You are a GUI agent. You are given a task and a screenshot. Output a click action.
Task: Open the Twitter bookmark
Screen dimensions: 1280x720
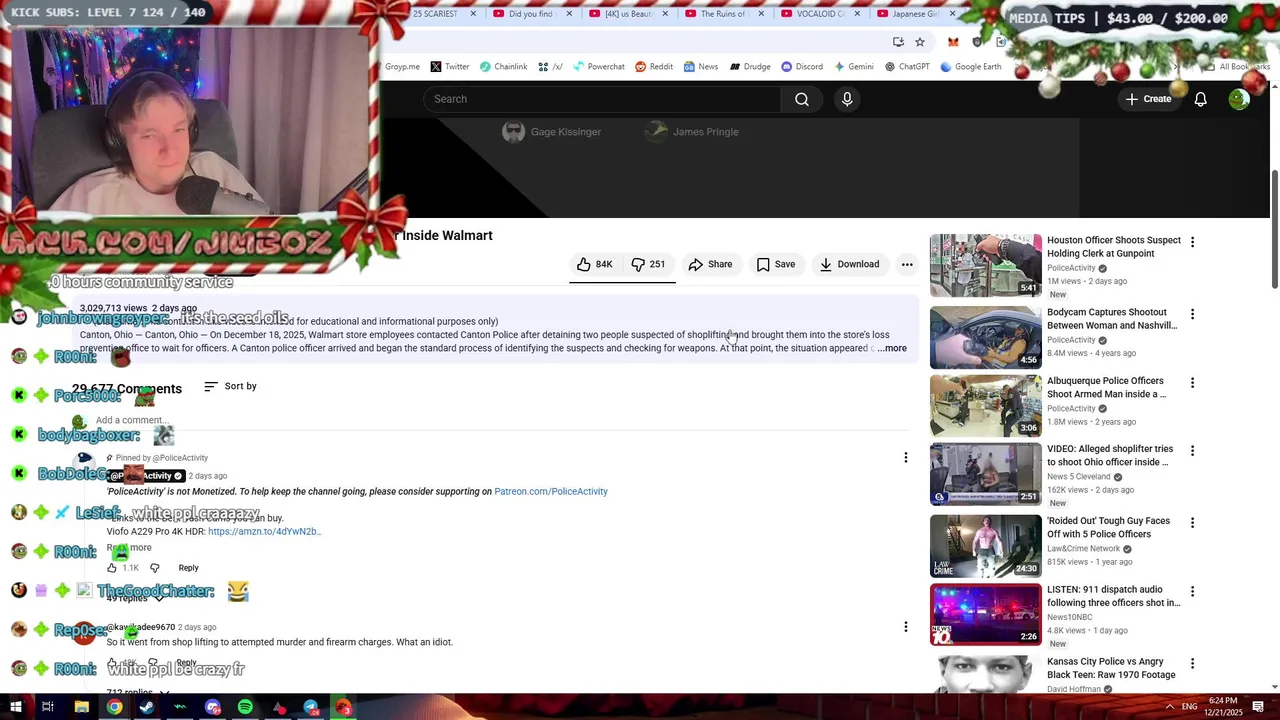(450, 67)
